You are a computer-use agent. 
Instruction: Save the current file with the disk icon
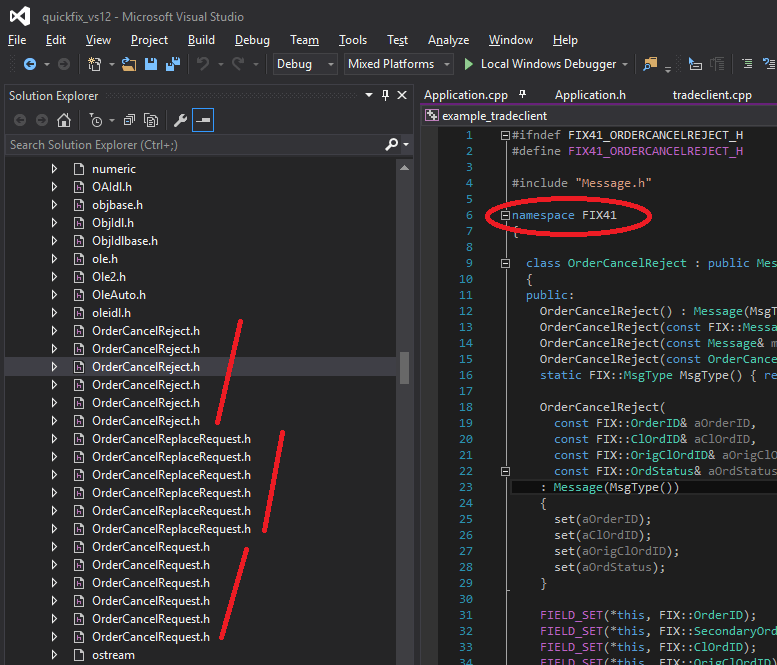(x=151, y=64)
